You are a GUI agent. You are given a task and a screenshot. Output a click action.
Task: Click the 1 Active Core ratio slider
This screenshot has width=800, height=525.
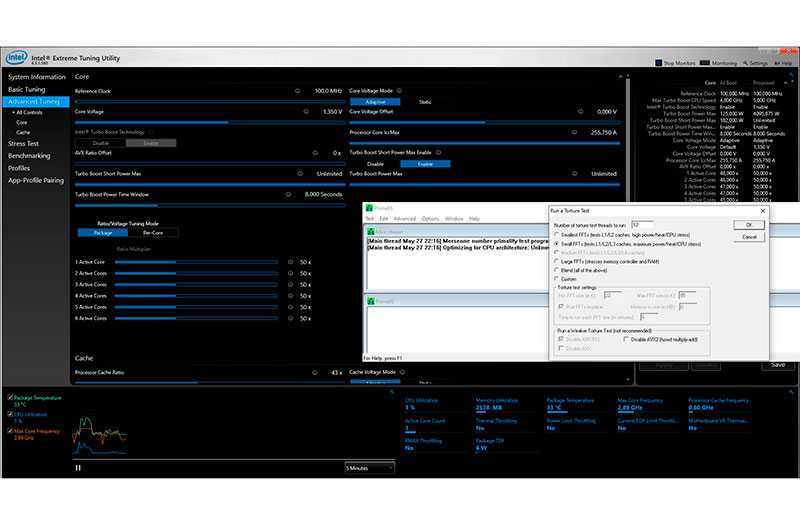point(196,262)
